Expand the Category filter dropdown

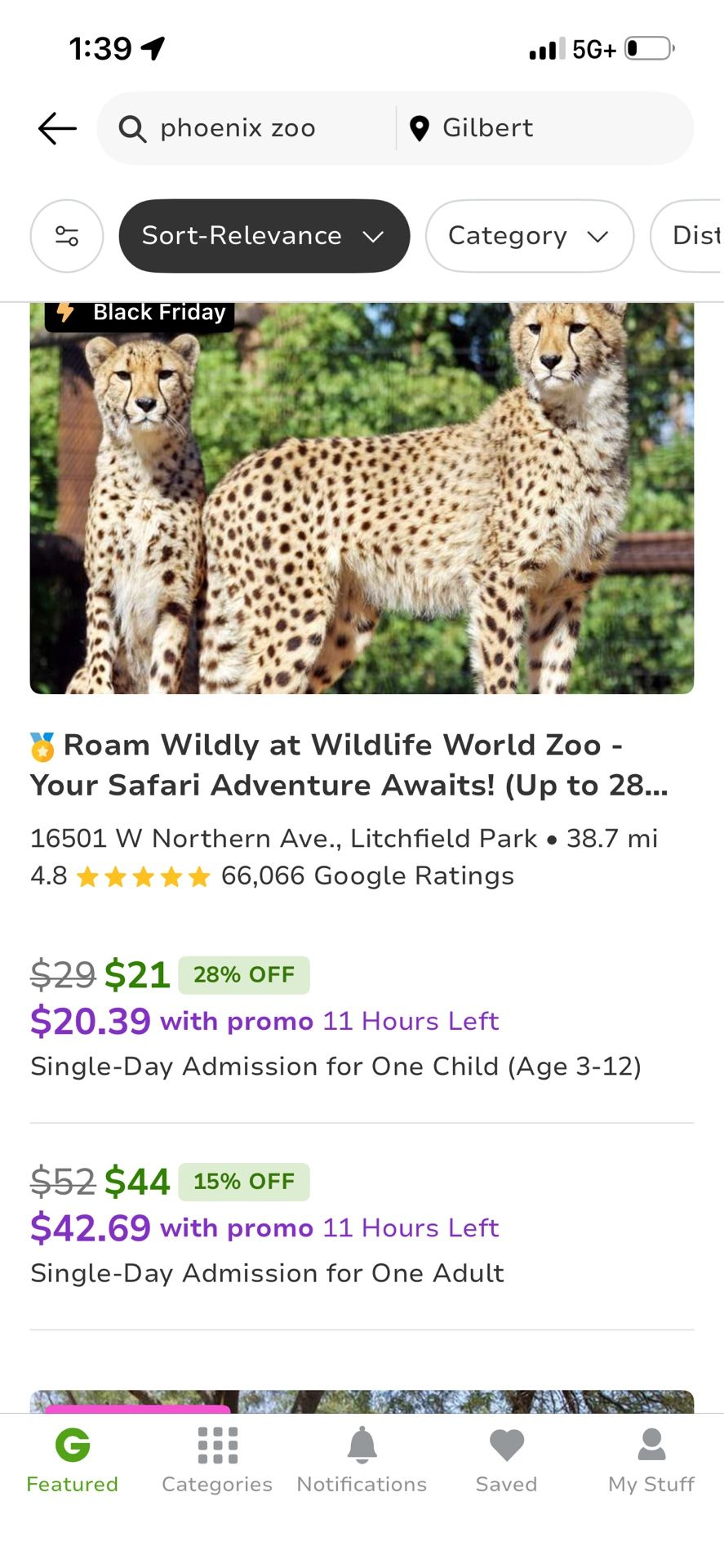tap(529, 236)
